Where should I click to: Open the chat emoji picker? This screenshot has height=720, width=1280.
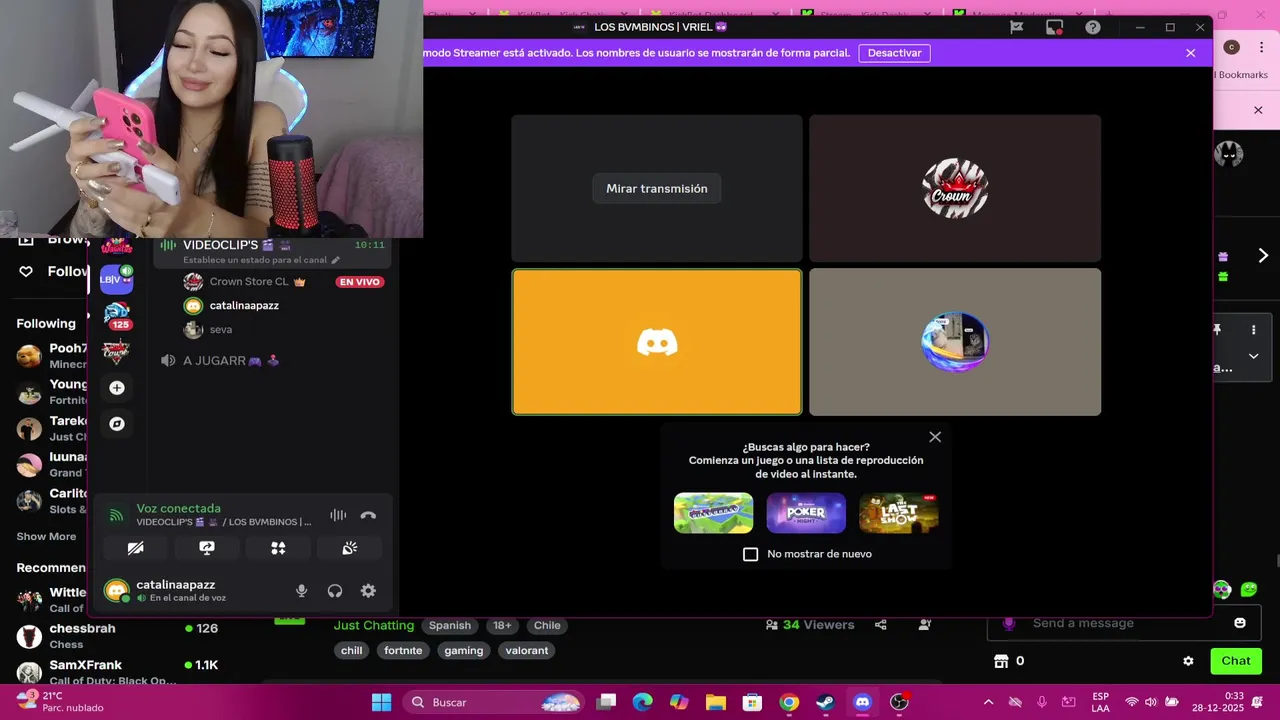pyautogui.click(x=1240, y=623)
